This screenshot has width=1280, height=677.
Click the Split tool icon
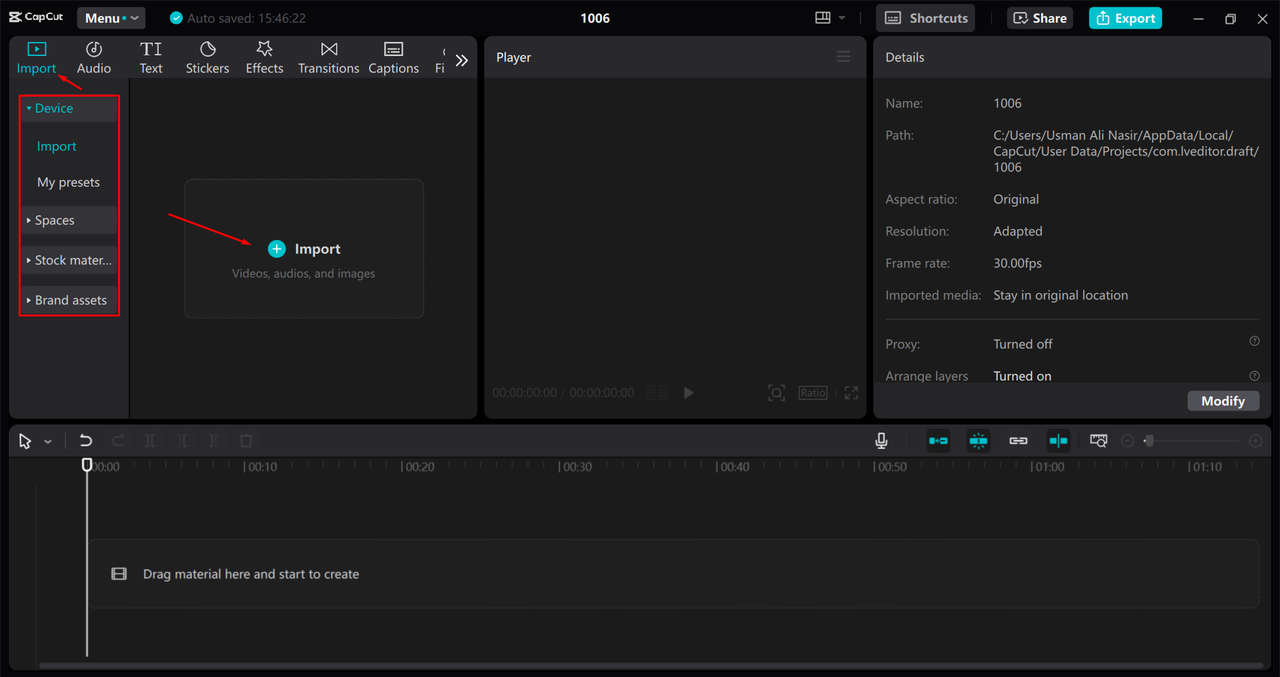point(150,441)
